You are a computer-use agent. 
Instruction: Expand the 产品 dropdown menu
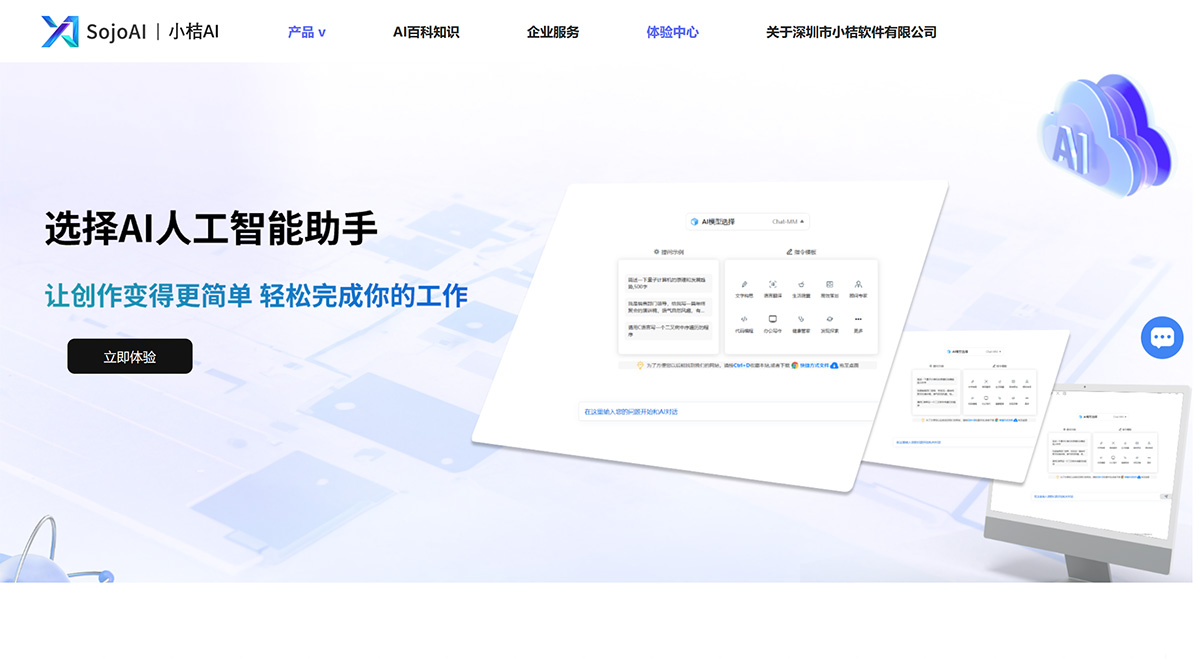[305, 31]
